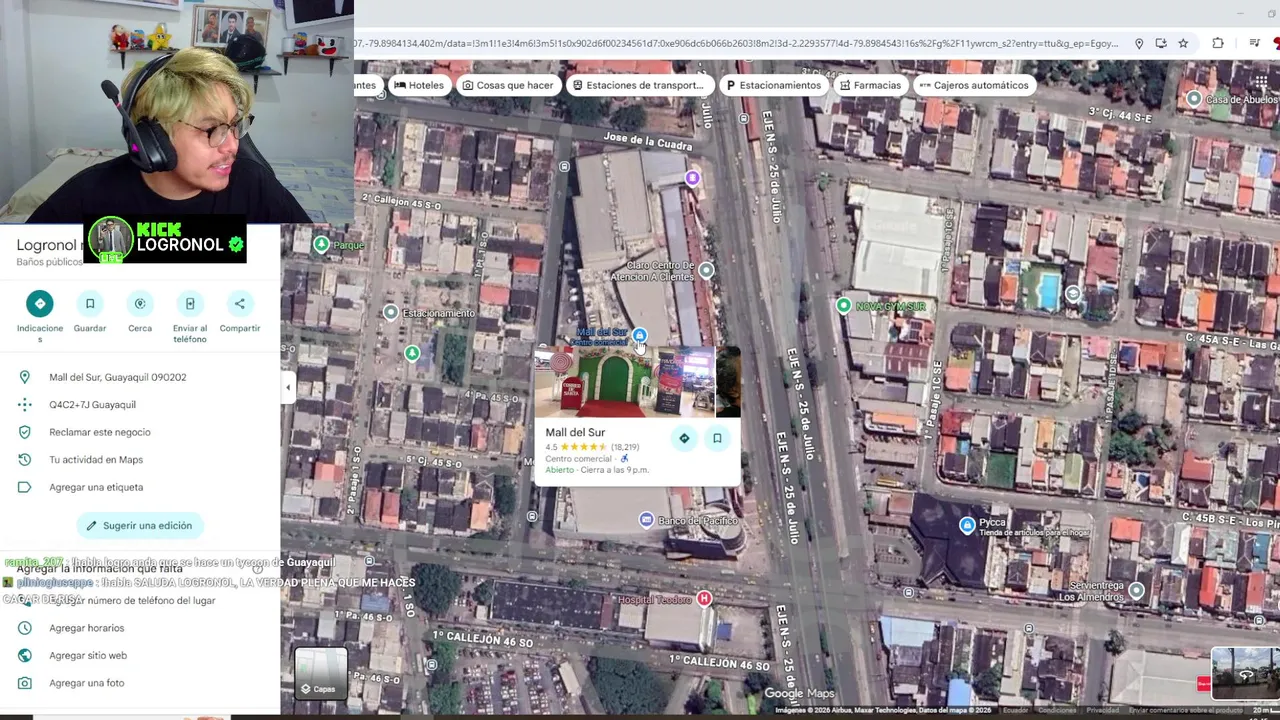Click the media control icon in browser toolbar

point(1254,44)
